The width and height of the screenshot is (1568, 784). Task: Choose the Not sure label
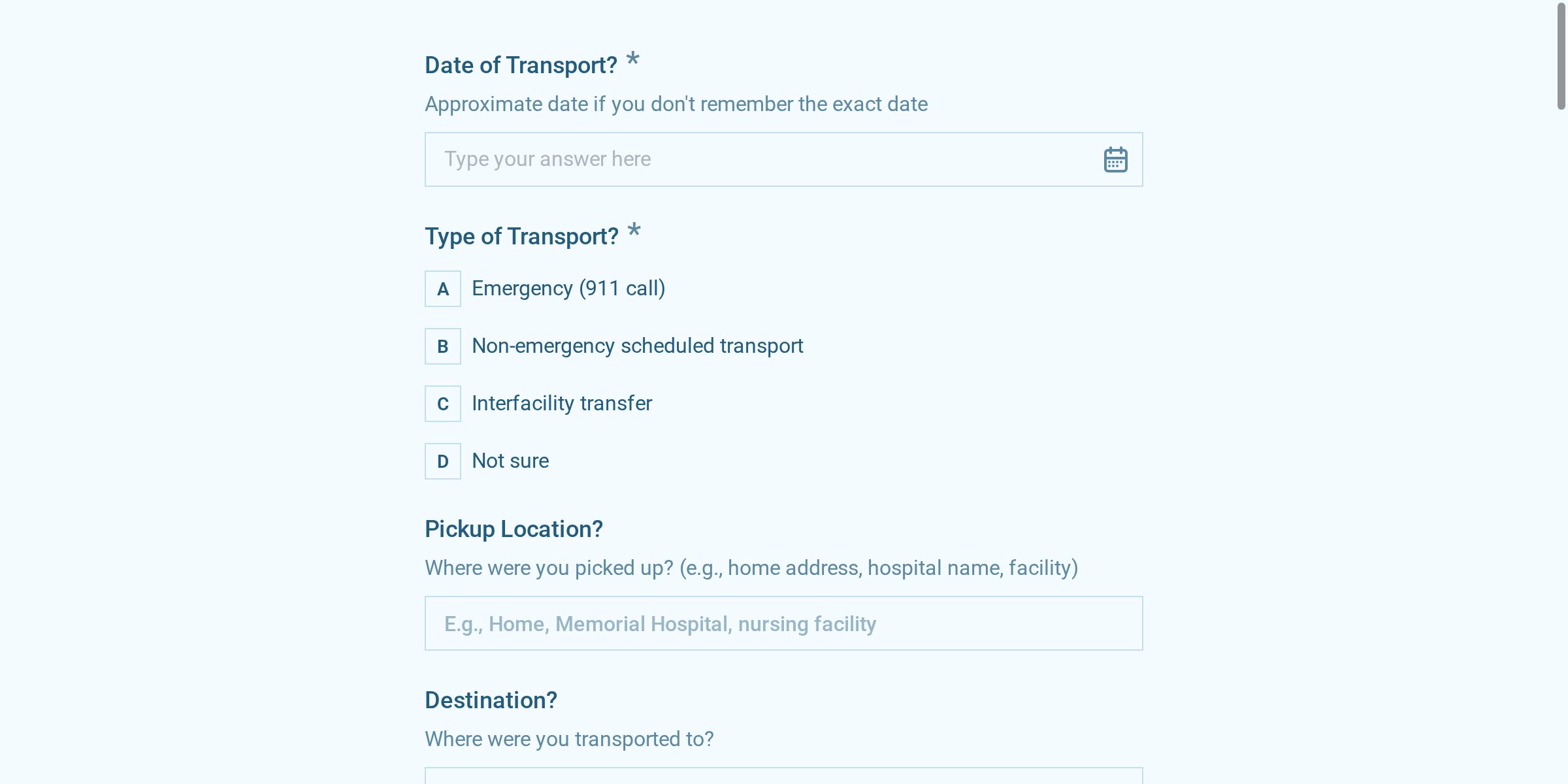tap(510, 461)
